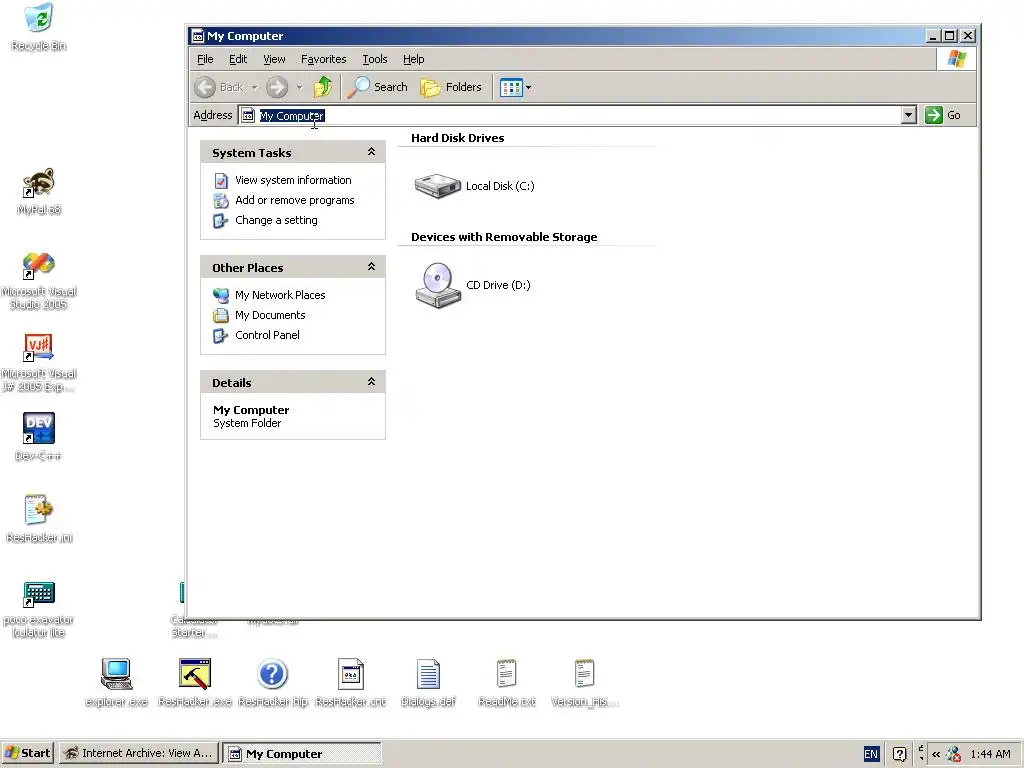
Task: Click the My Computer title bar icon
Action: tap(197, 36)
